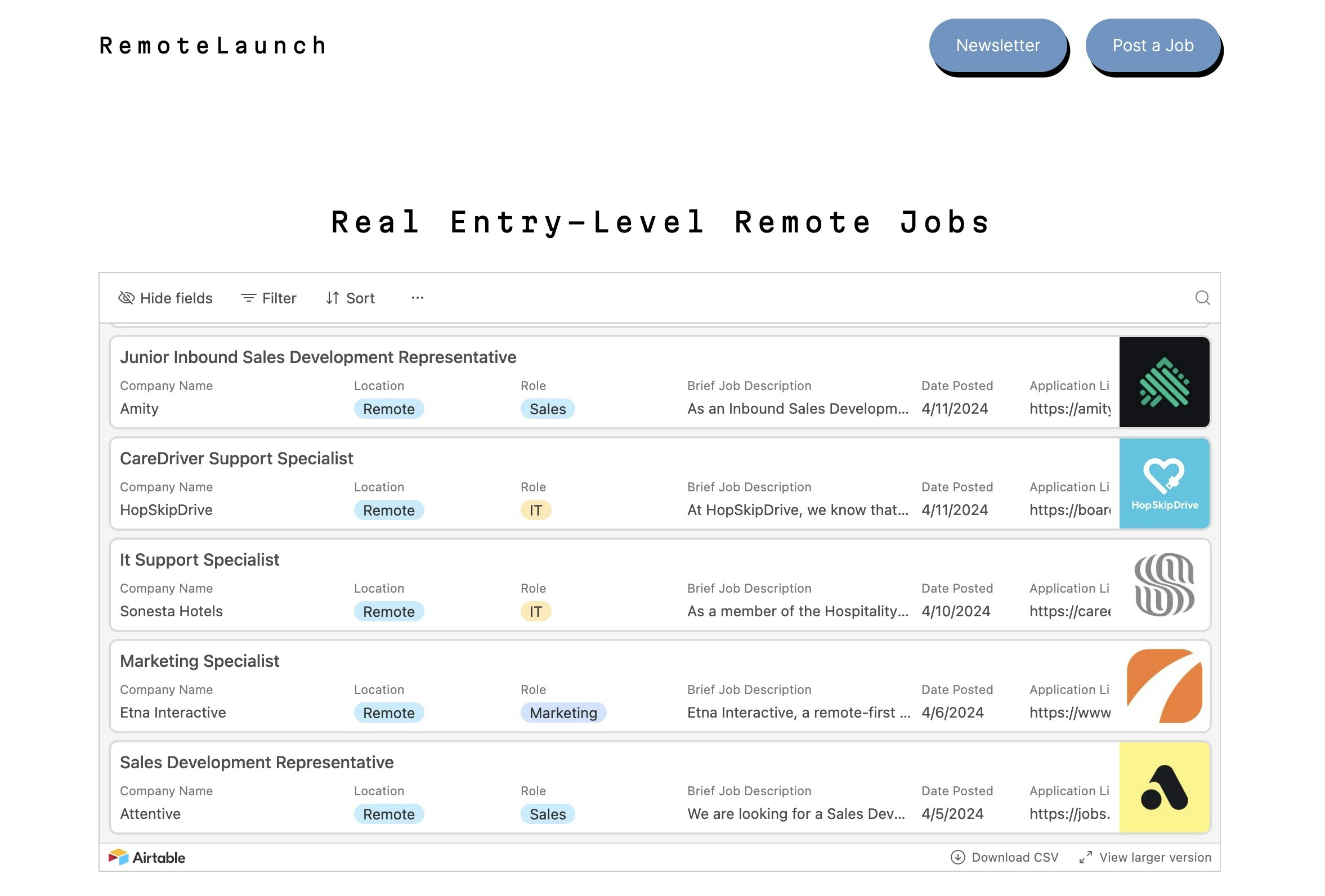1325x896 pixels.
Task: Open the RemoteLaunch home logo link
Action: click(x=213, y=46)
